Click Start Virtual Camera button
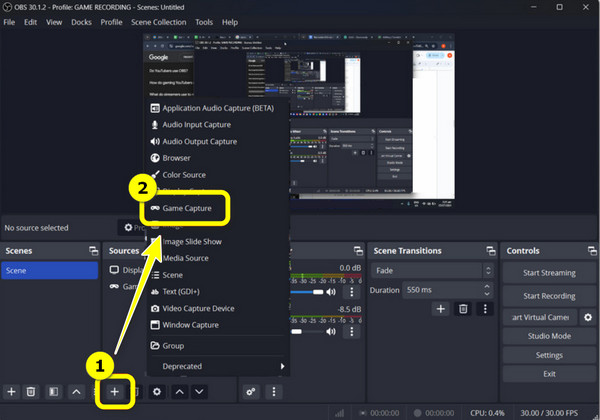The height and width of the screenshot is (420, 600). (540, 317)
